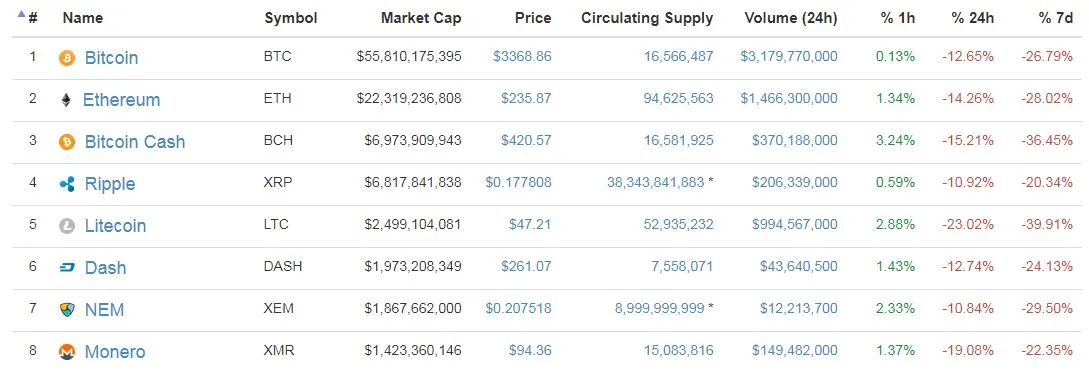The width and height of the screenshot is (1089, 371).
Task: Open the Ethereum name link
Action: (x=122, y=100)
